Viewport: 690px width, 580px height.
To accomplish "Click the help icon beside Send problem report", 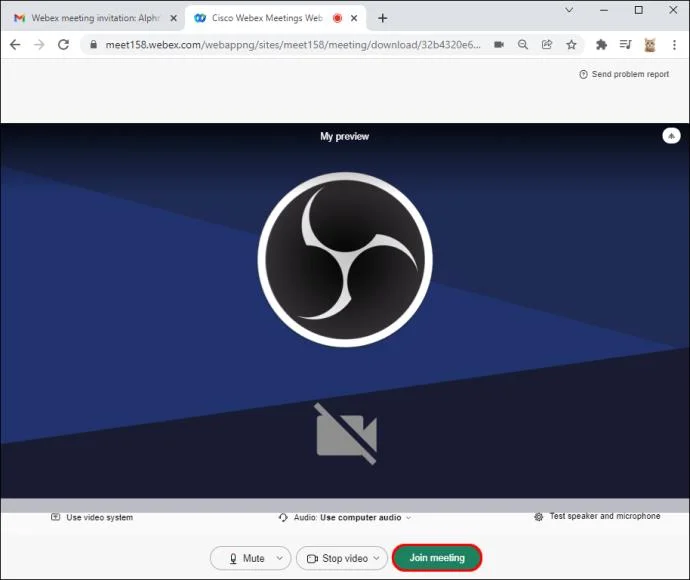I will pyautogui.click(x=583, y=74).
